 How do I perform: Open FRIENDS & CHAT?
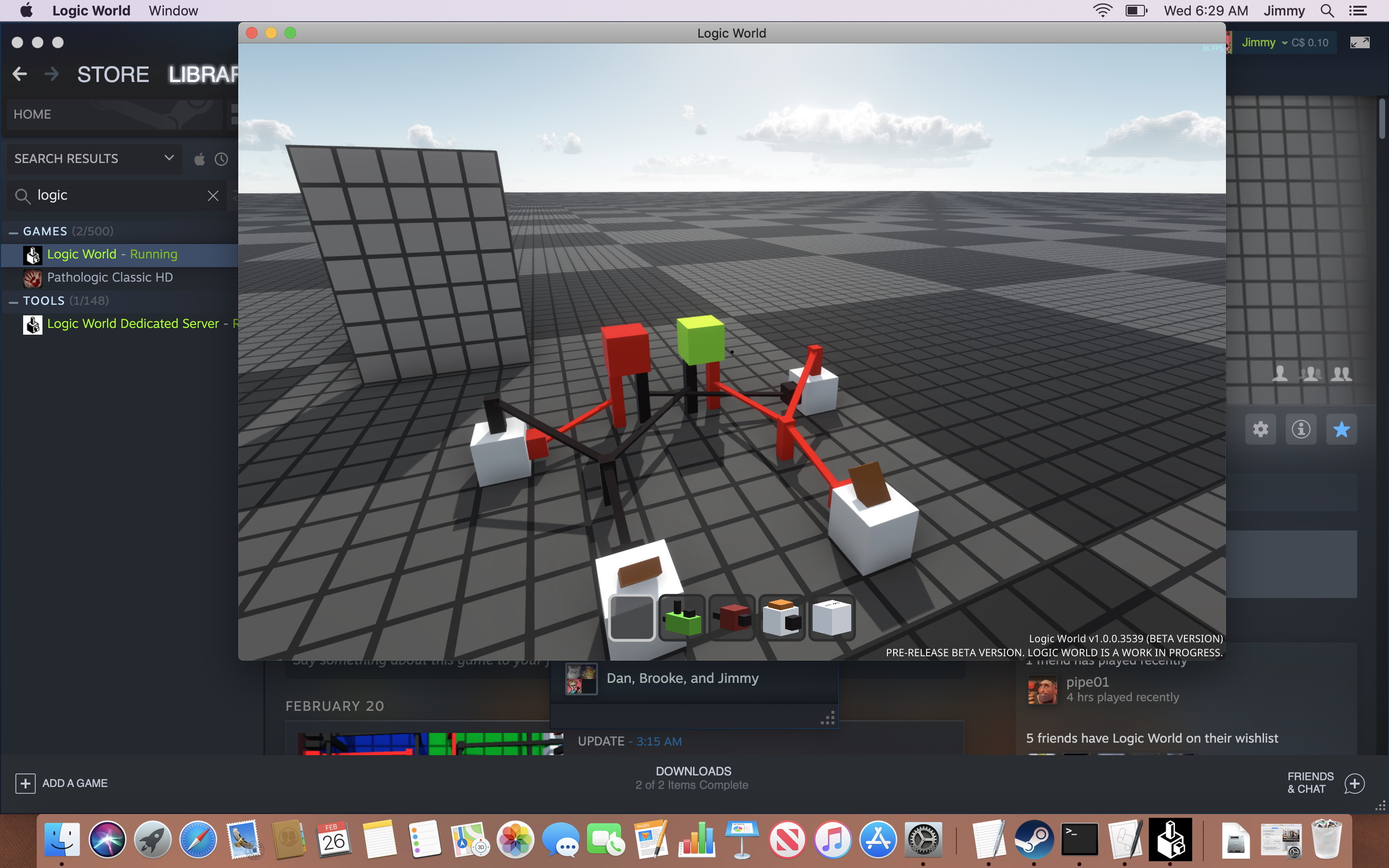pyautogui.click(x=1311, y=783)
